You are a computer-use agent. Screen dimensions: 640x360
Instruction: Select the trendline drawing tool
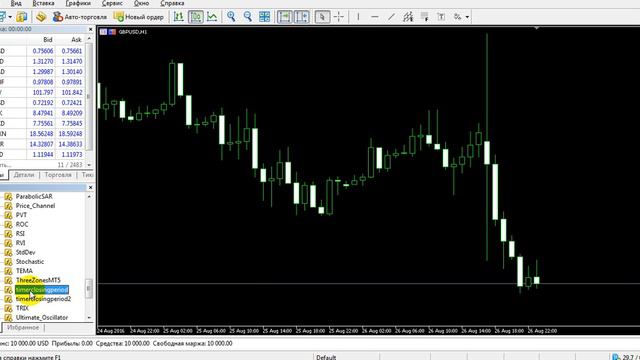click(x=391, y=17)
